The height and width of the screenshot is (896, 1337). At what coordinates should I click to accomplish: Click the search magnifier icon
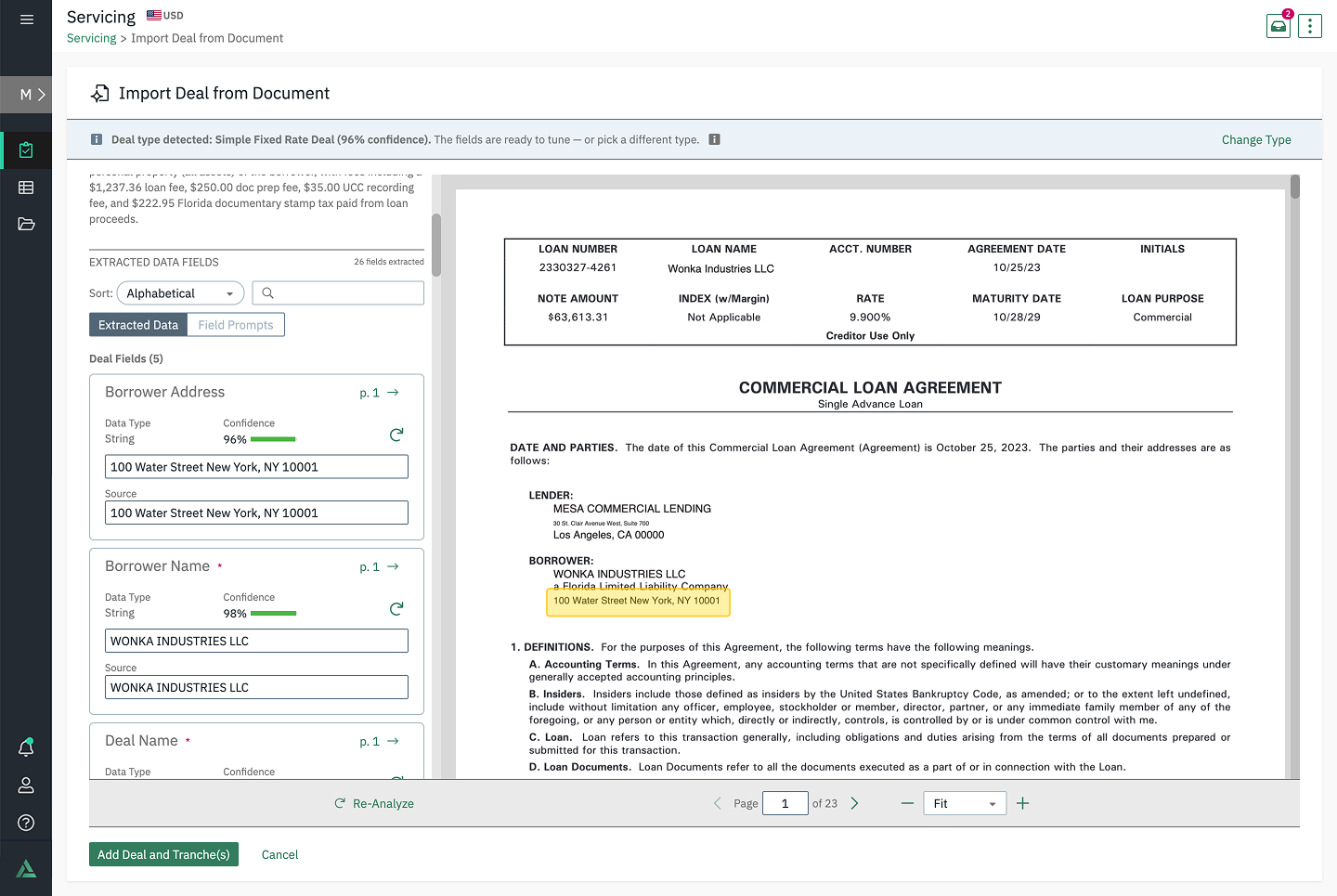pyautogui.click(x=267, y=293)
